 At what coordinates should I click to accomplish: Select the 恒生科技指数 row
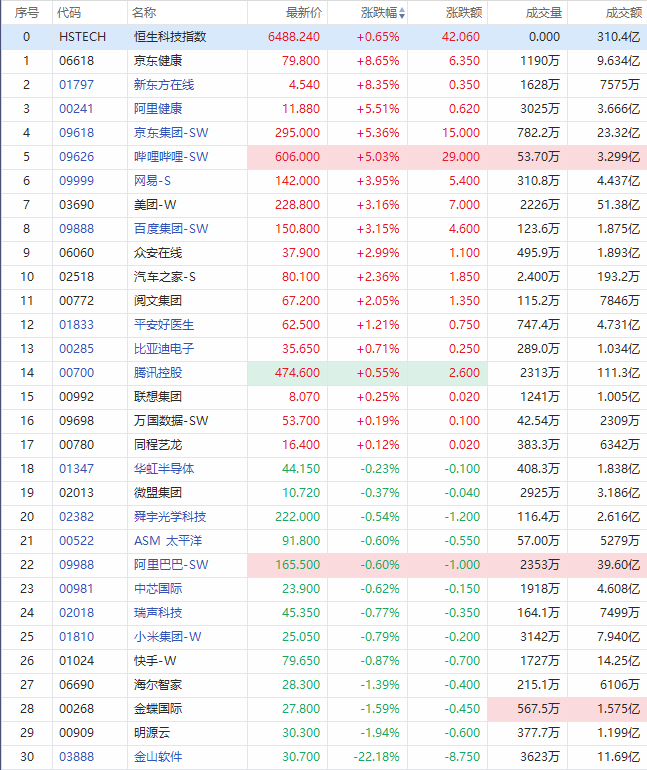324,37
